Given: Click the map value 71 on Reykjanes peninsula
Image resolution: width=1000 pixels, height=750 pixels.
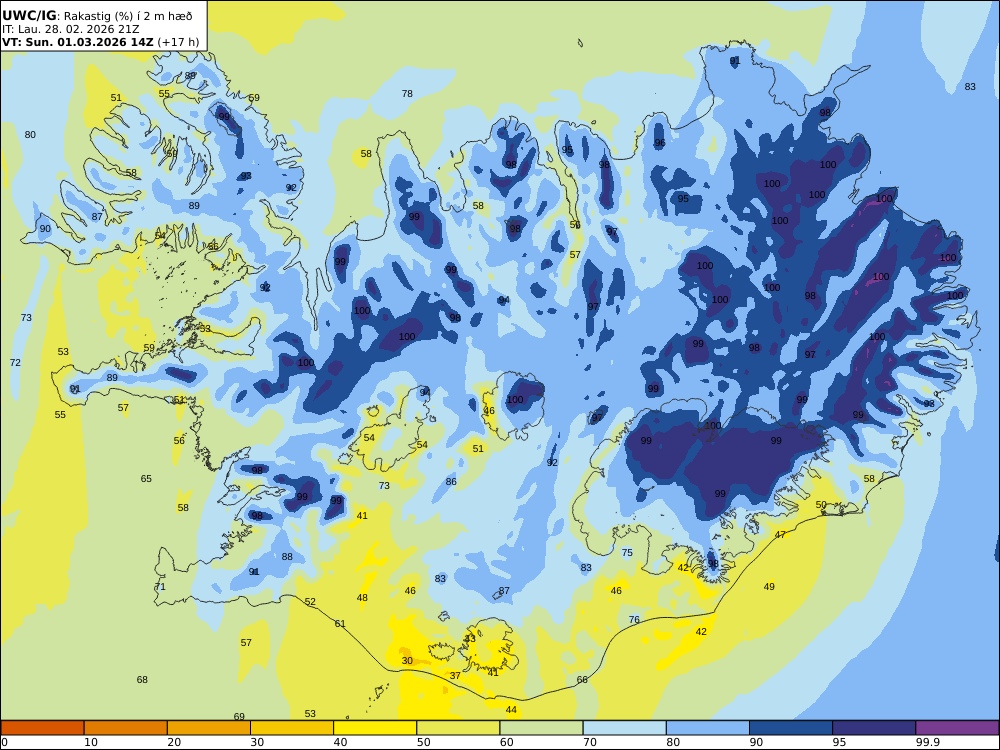Looking at the screenshot, I should point(160,587).
